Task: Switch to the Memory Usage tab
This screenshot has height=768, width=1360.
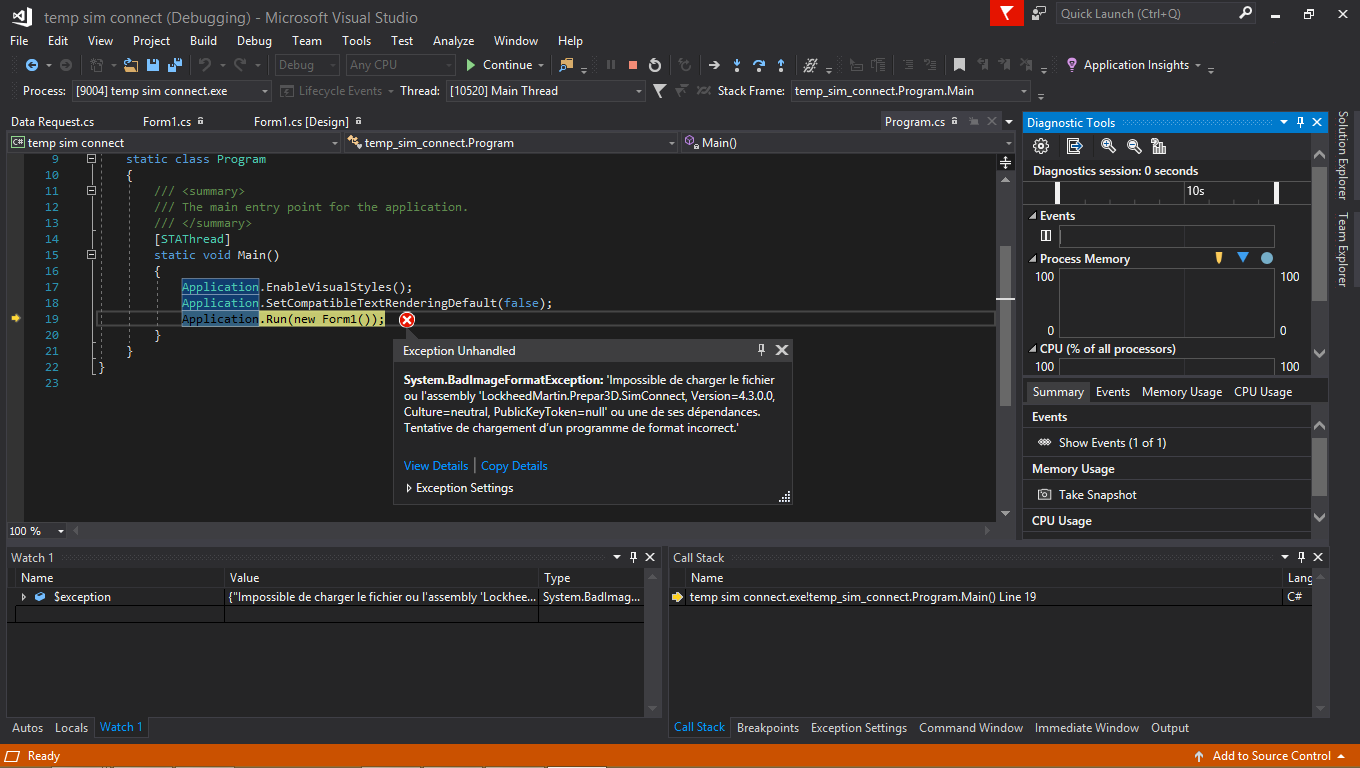Action: pyautogui.click(x=1181, y=392)
